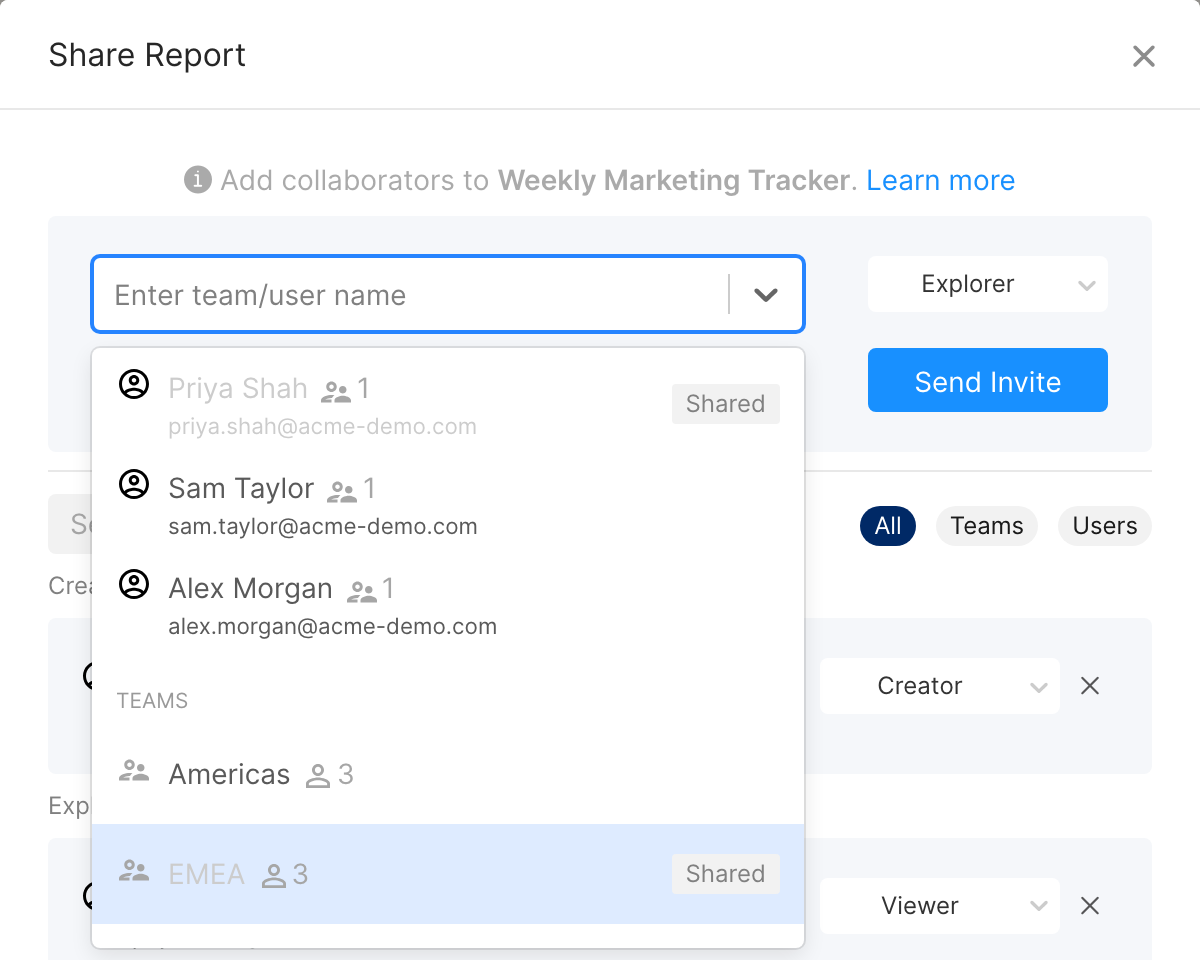The height and width of the screenshot is (960, 1200).
Task: Open the Learn more link
Action: tap(940, 180)
